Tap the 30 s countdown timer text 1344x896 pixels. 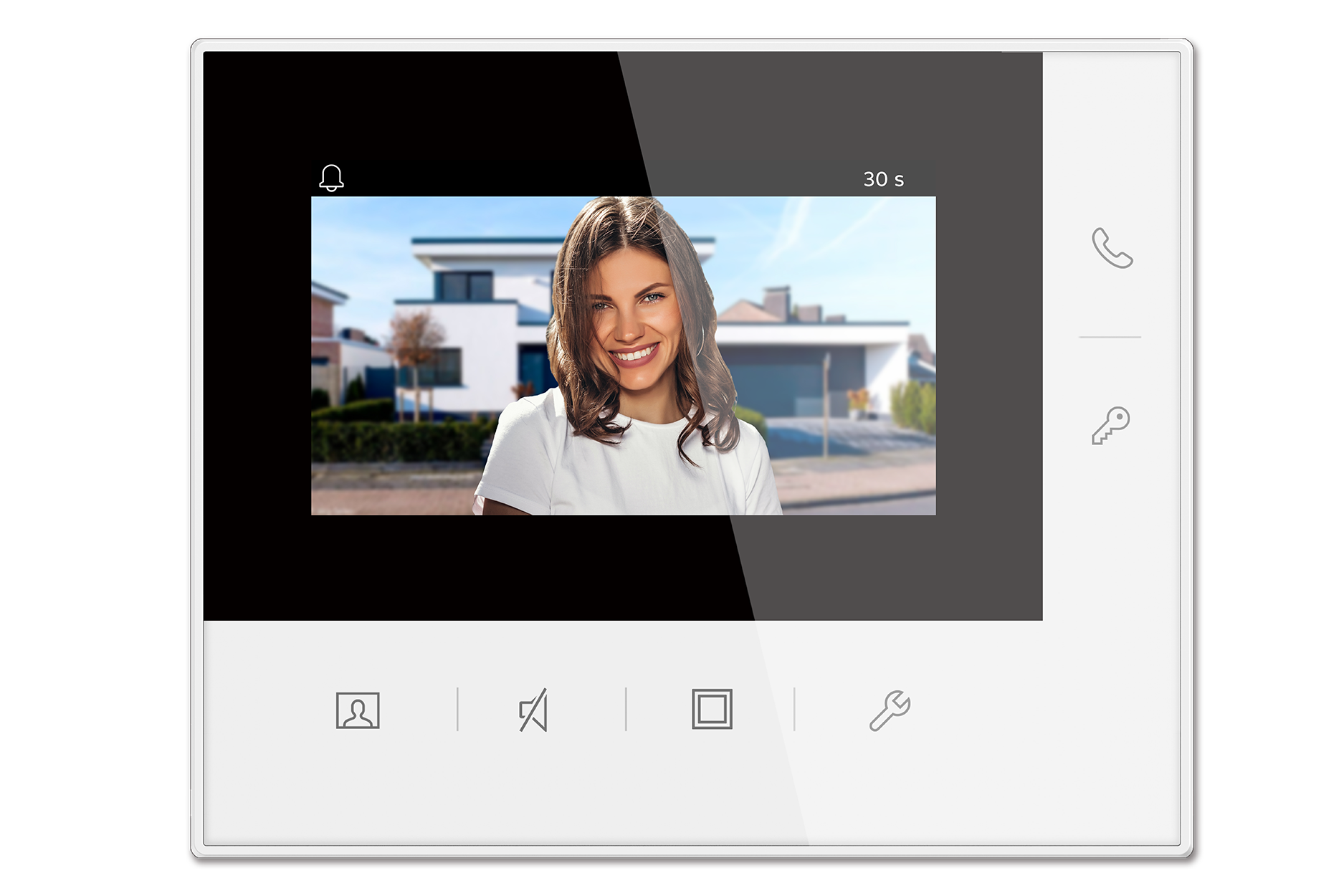click(883, 179)
